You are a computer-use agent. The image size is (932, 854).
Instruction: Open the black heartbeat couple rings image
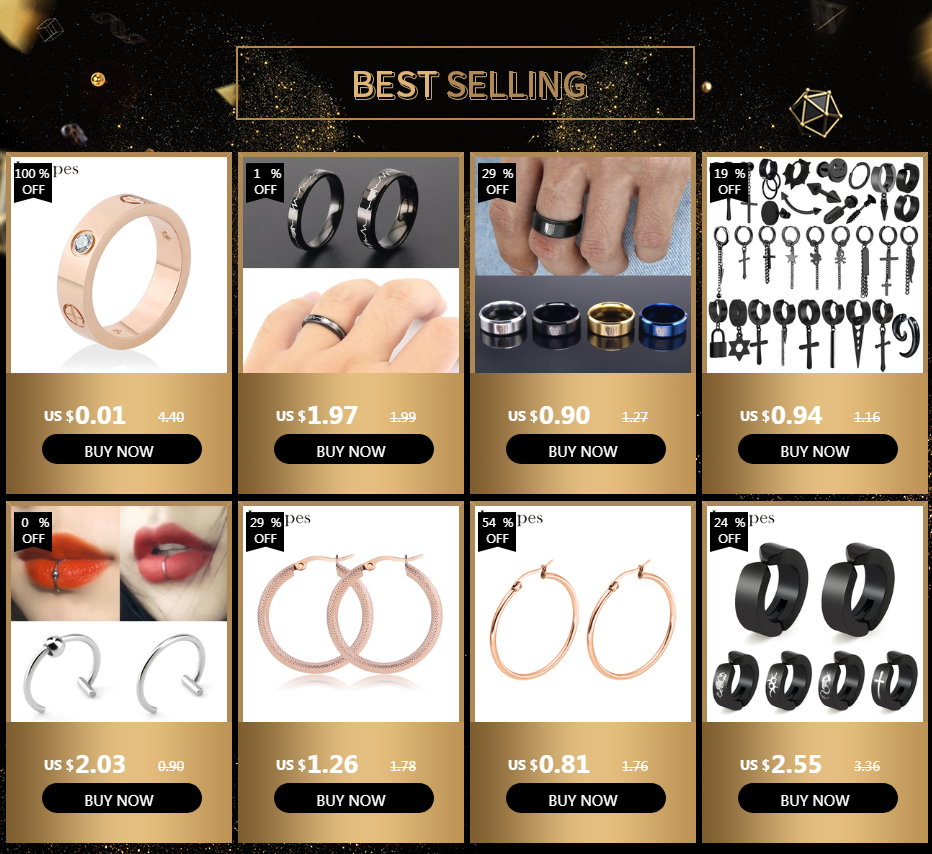click(x=351, y=265)
